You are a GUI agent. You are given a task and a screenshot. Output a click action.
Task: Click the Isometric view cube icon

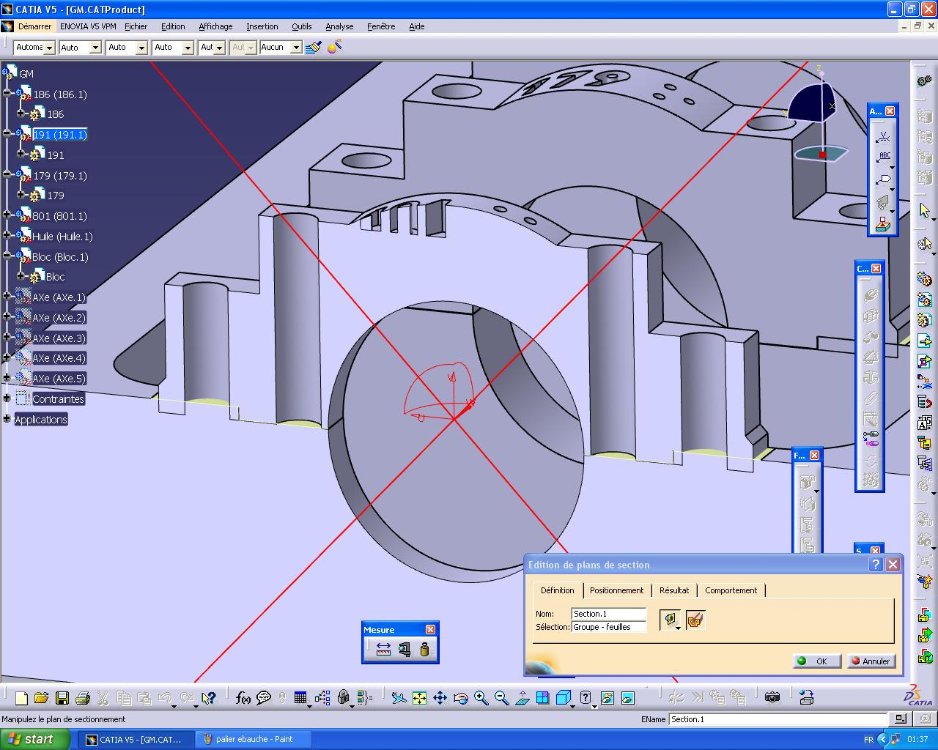click(x=563, y=698)
